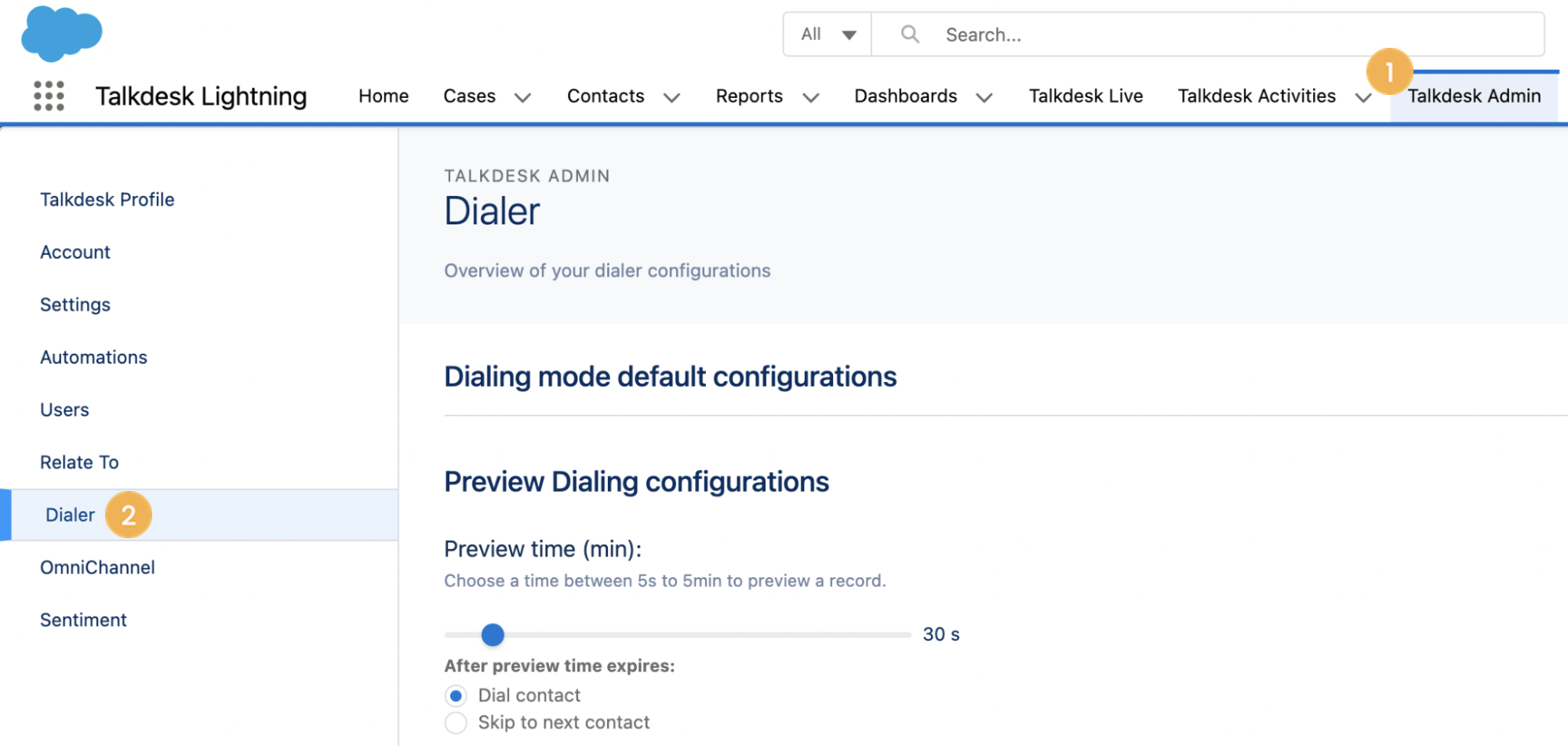Click the 'Choose a time between 5s to 5min' hint
The image size is (1568, 746).
click(x=665, y=580)
